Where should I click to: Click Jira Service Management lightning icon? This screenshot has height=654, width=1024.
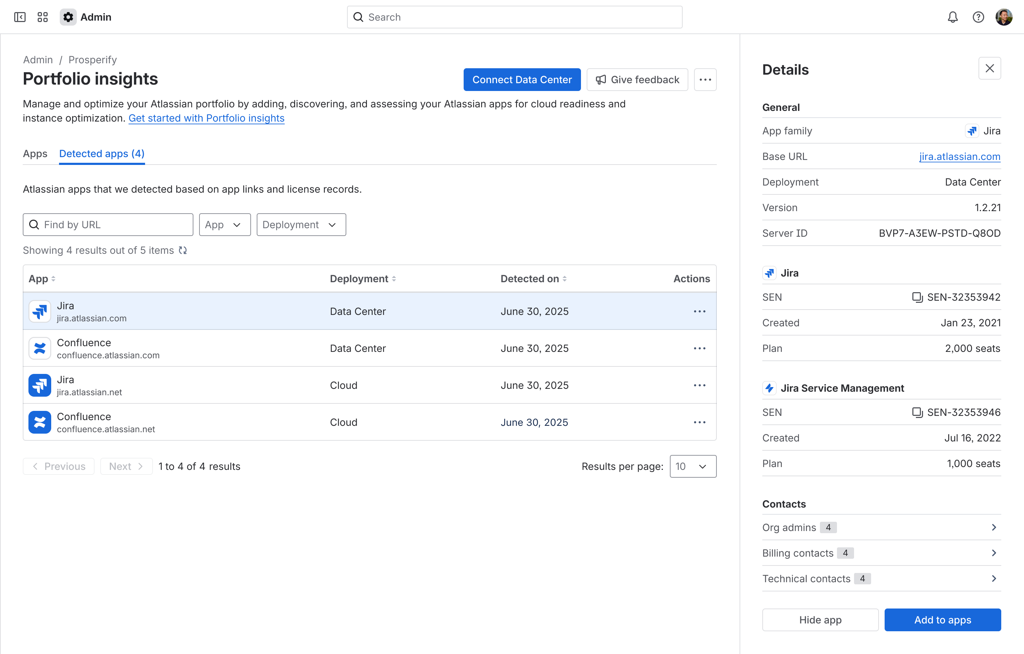(769, 388)
